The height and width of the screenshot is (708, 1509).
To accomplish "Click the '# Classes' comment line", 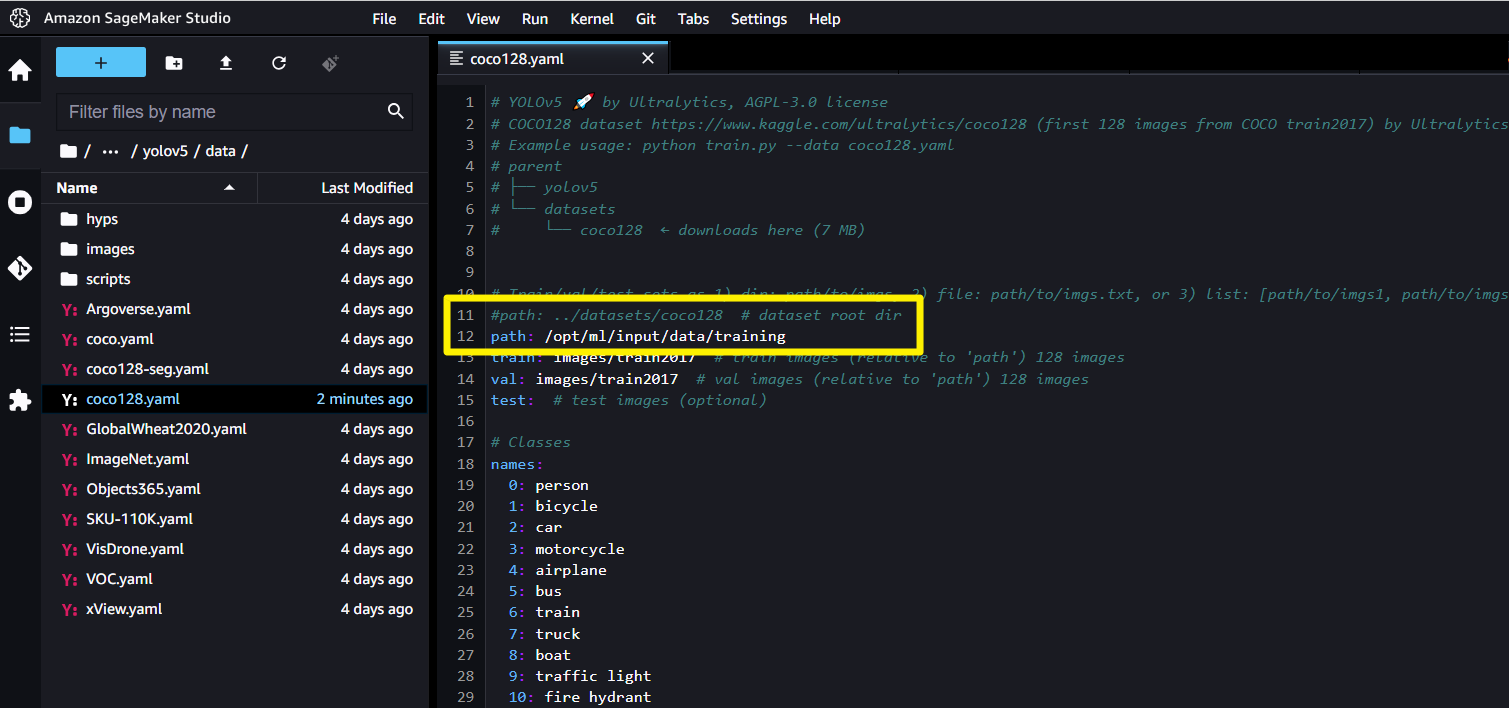I will click(x=530, y=442).
